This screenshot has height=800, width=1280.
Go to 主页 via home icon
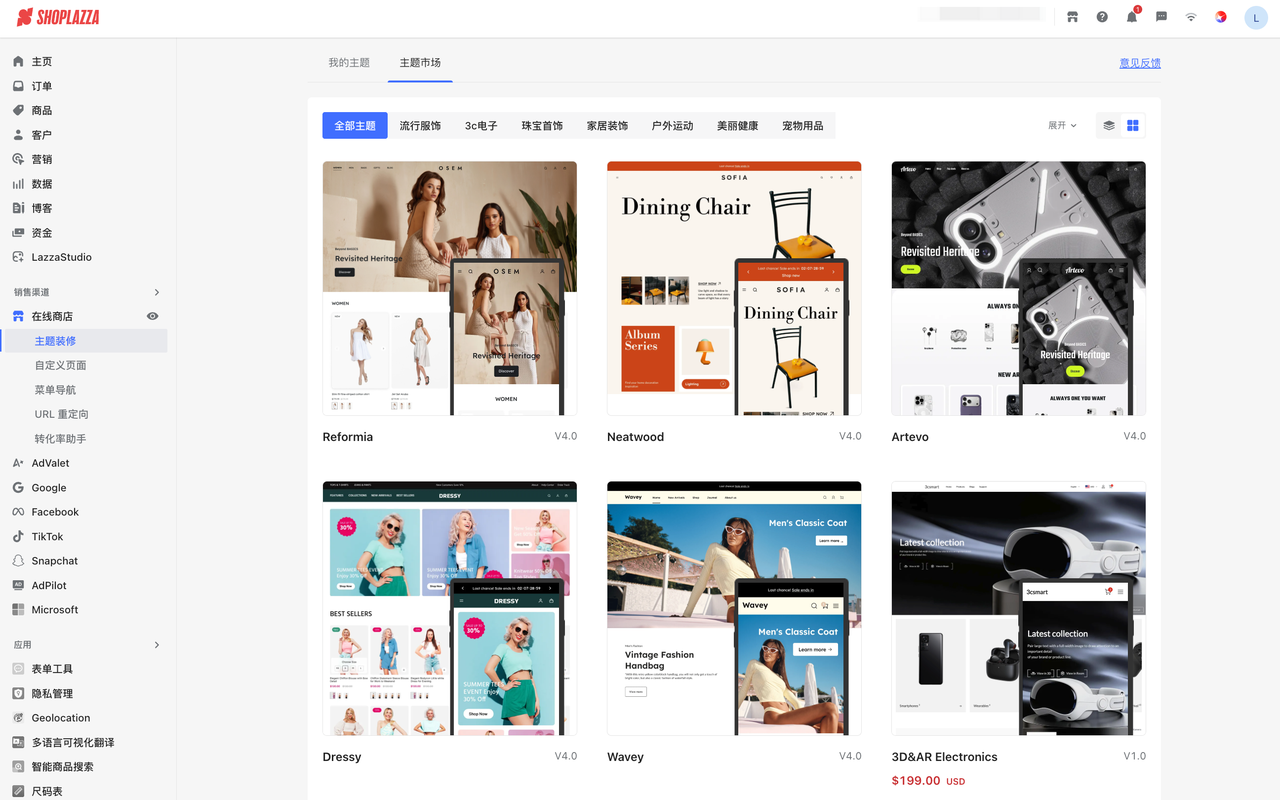[18, 61]
